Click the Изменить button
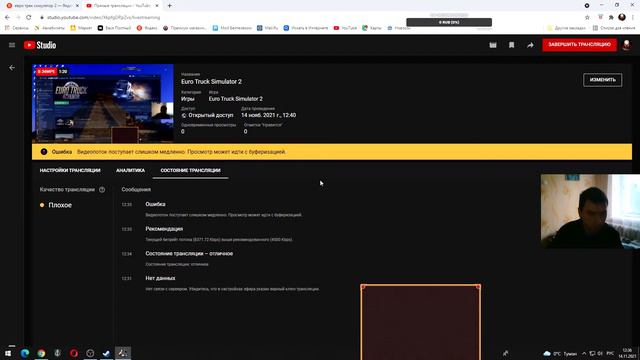 (602, 80)
